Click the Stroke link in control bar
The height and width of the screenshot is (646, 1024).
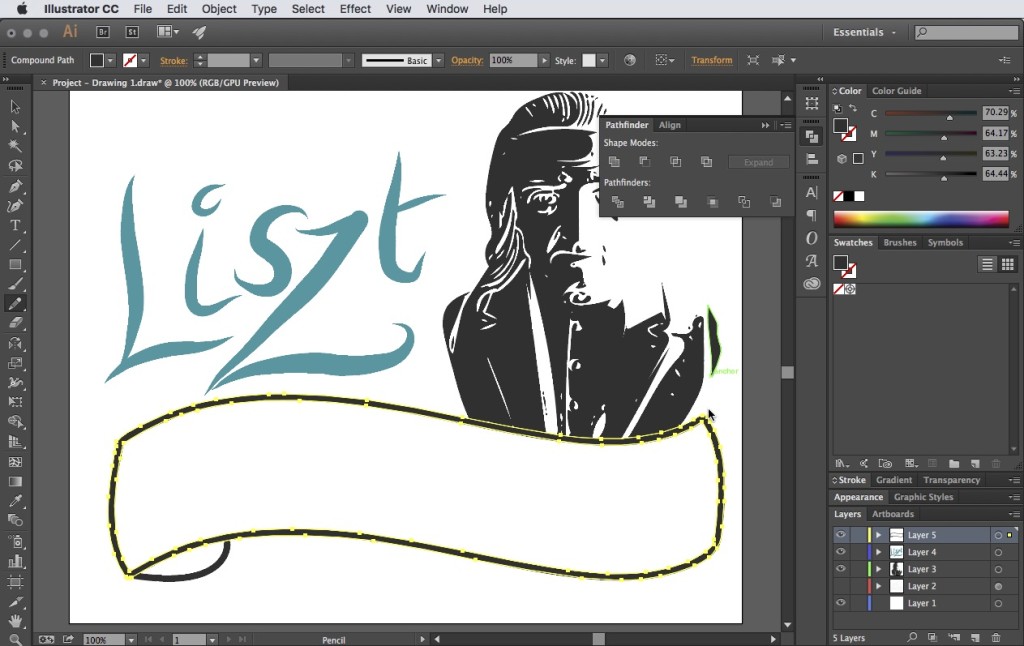point(173,61)
